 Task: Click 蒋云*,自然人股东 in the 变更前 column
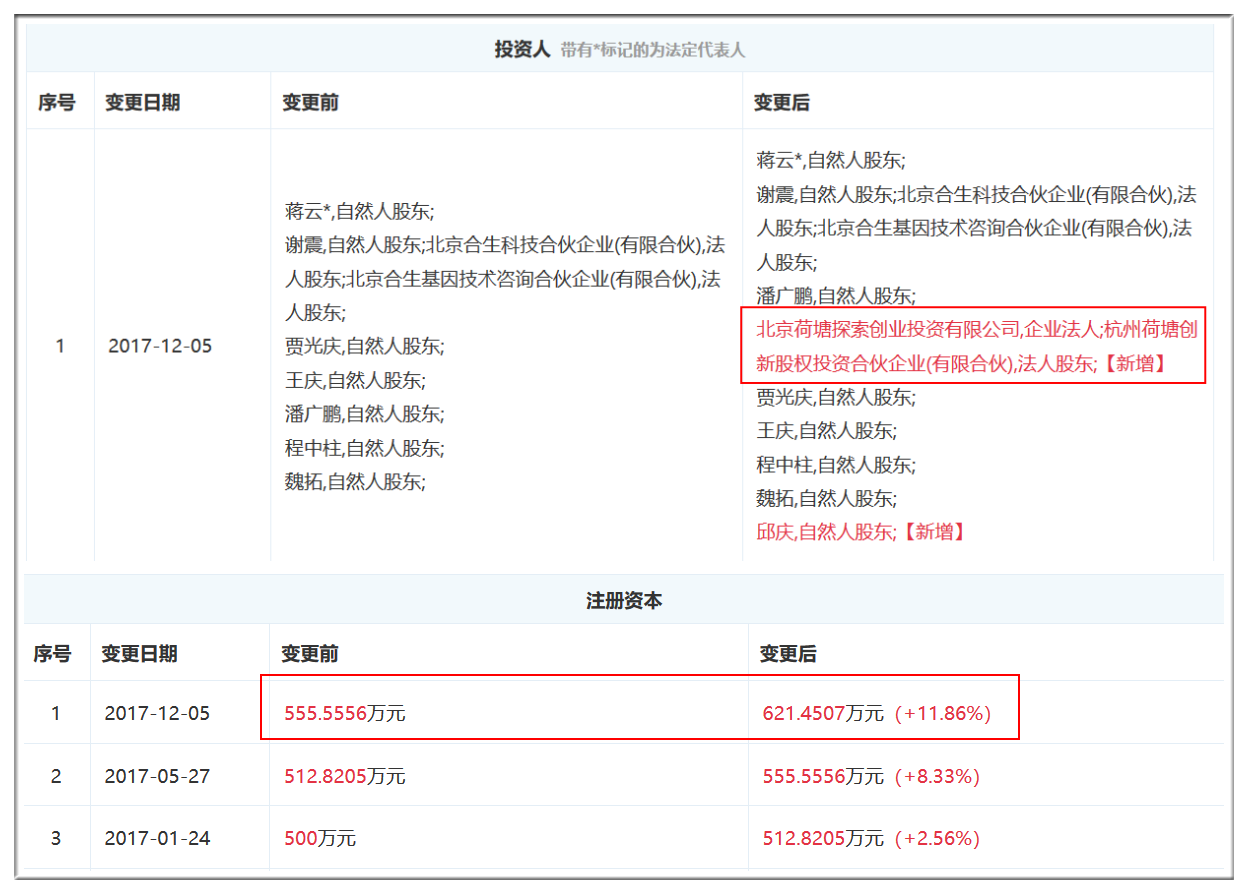click(x=360, y=211)
